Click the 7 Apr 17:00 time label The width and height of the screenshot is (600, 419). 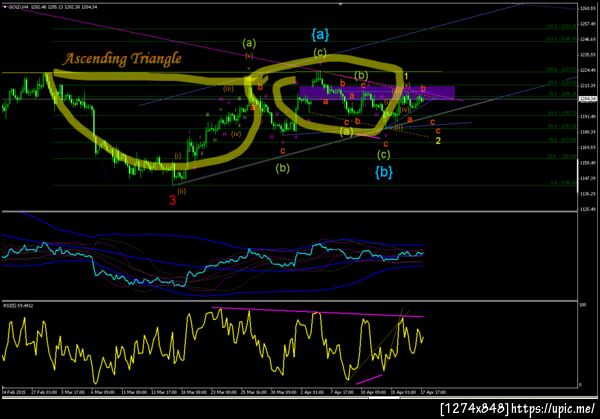point(342,392)
